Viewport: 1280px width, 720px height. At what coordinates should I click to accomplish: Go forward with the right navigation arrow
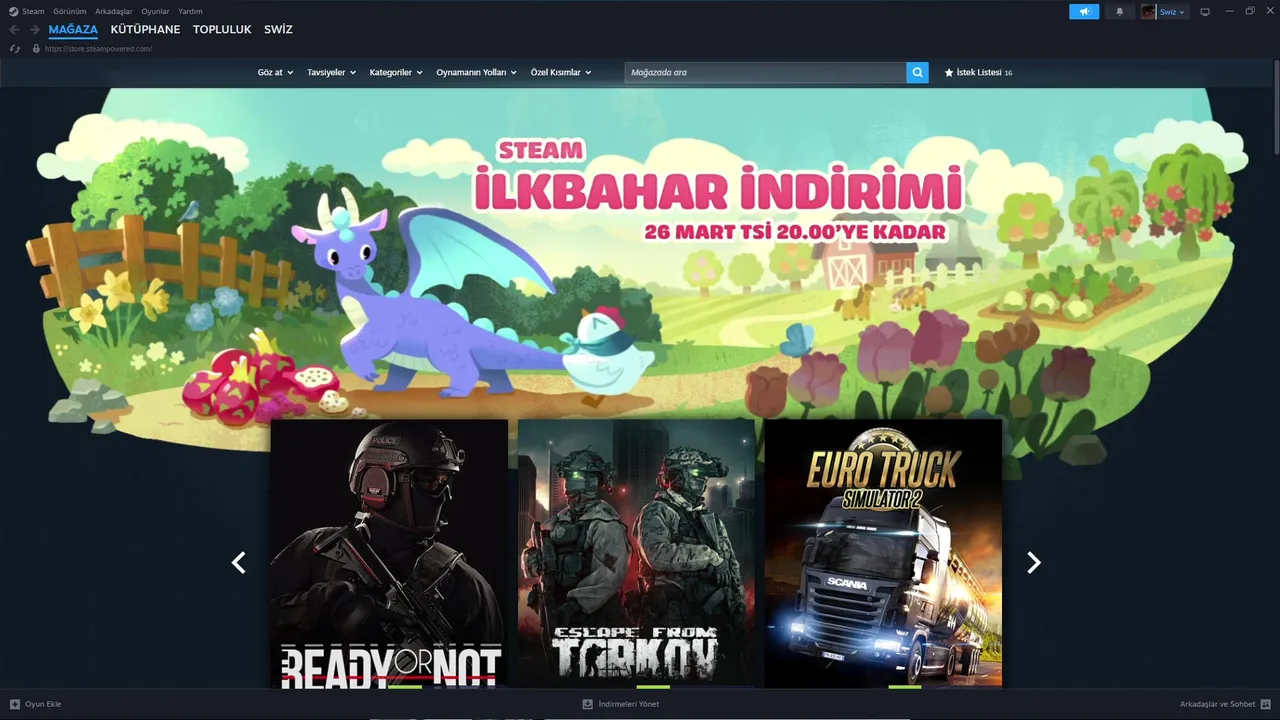pyautogui.click(x=34, y=30)
